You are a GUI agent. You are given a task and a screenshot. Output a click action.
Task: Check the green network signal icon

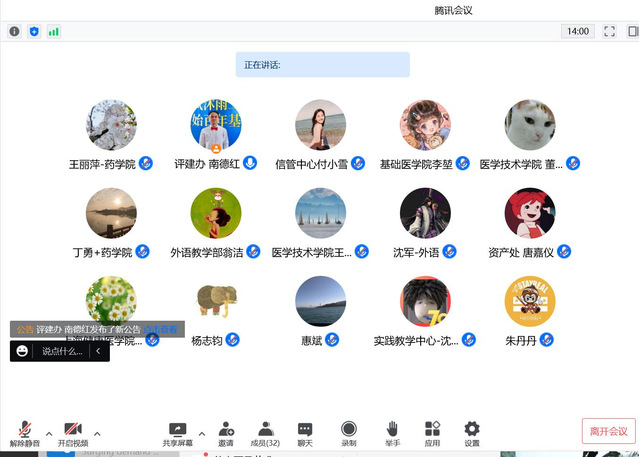(x=54, y=31)
